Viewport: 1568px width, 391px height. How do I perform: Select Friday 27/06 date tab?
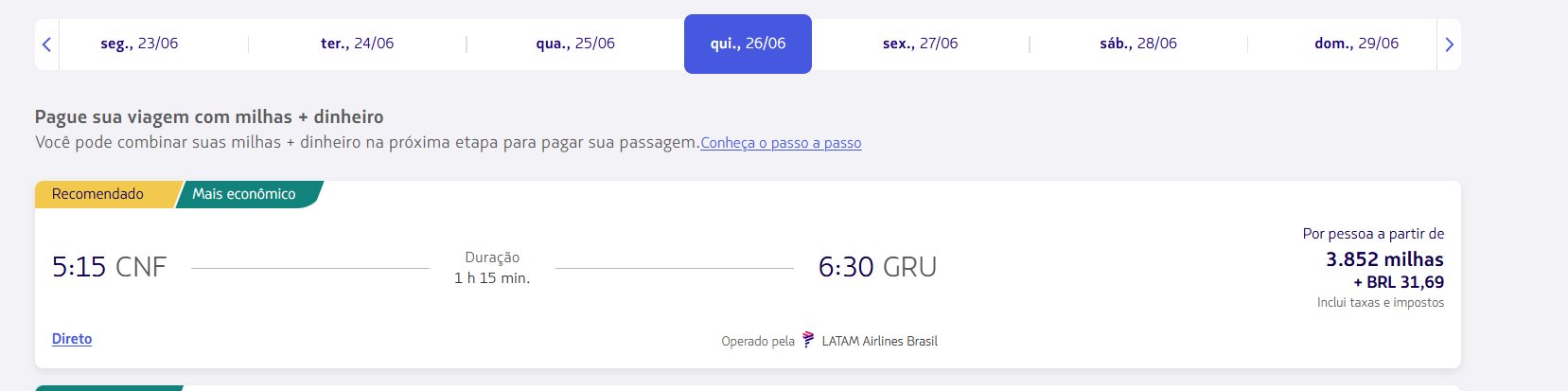pyautogui.click(x=920, y=44)
